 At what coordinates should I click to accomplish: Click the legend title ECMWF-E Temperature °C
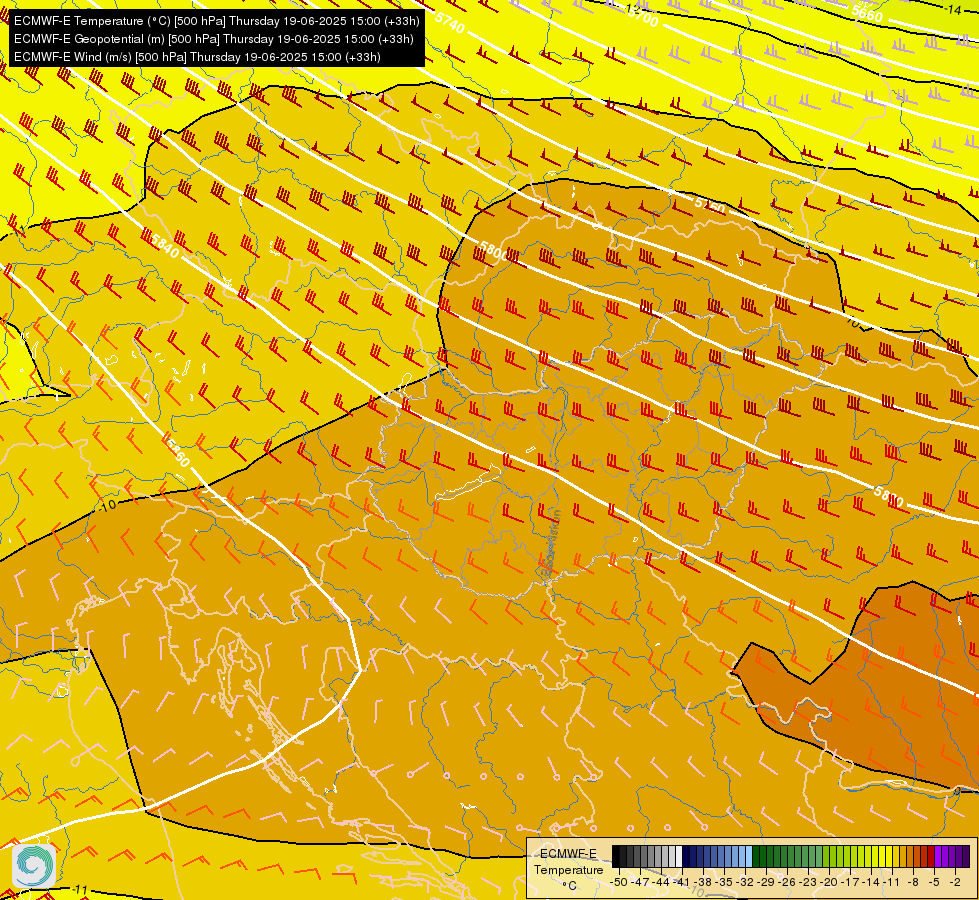(568, 869)
